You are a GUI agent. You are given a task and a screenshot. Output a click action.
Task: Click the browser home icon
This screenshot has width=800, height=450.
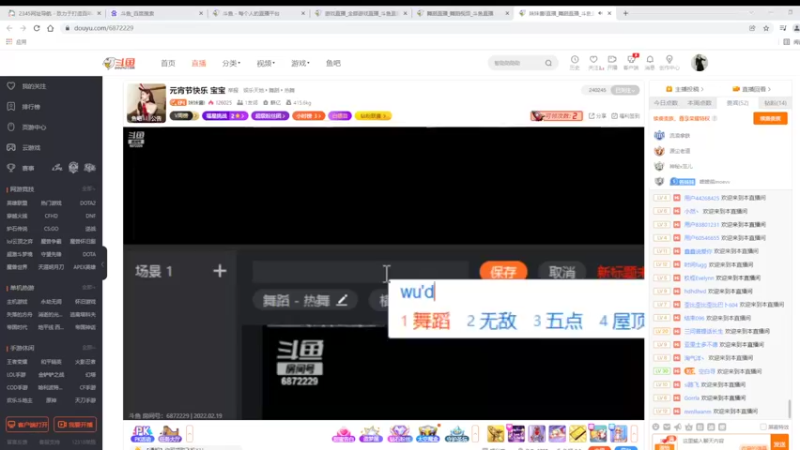[50, 28]
